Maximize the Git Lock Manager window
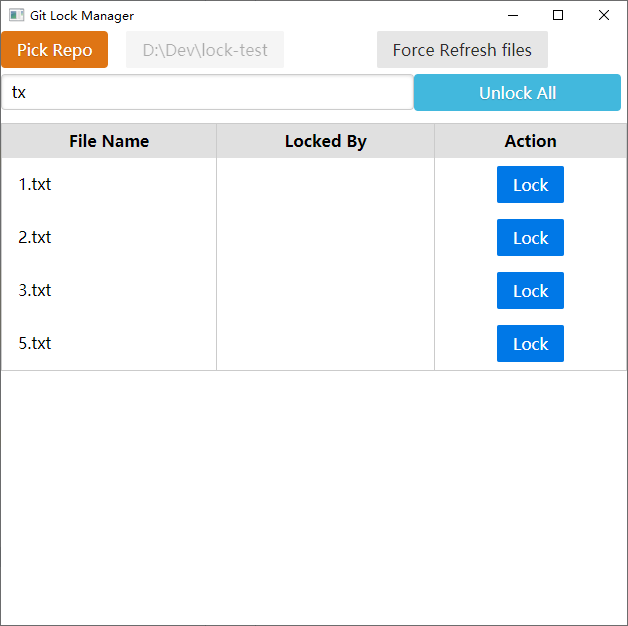 (x=558, y=15)
